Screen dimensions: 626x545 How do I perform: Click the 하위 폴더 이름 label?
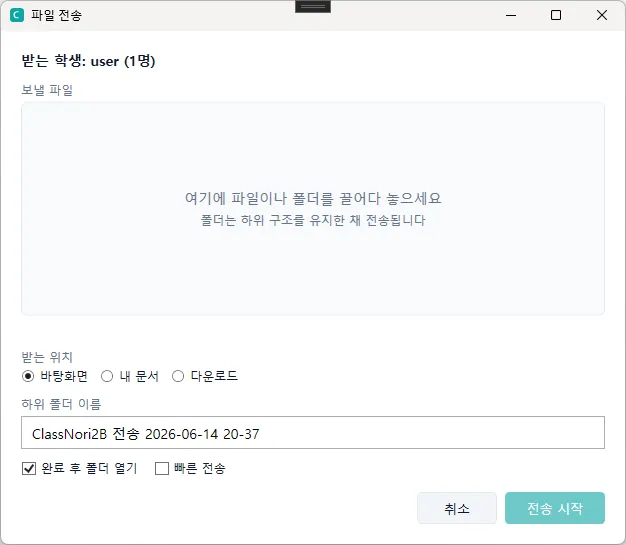pos(61,404)
